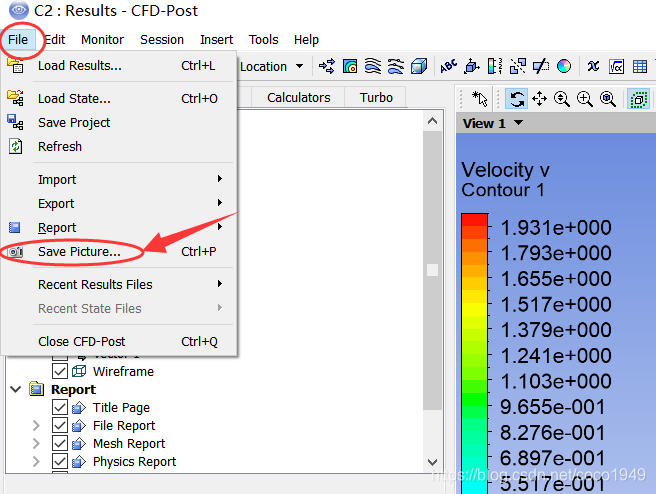The height and width of the screenshot is (494, 656).
Task: Open the Import submenu
Action: point(119,179)
